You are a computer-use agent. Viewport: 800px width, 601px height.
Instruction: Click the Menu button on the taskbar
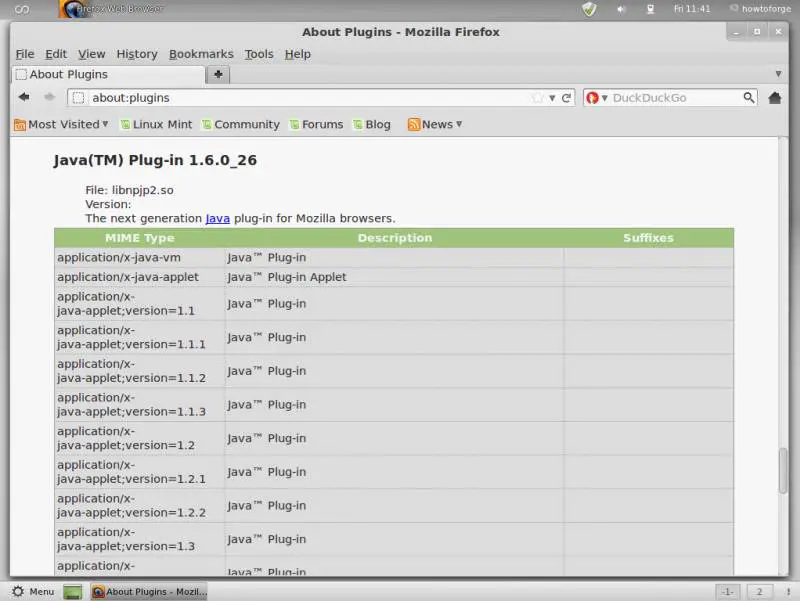(33, 592)
